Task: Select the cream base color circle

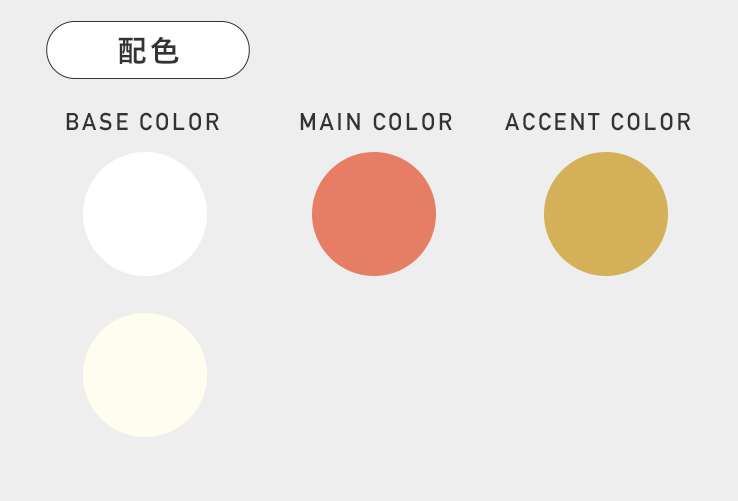Action: [145, 375]
